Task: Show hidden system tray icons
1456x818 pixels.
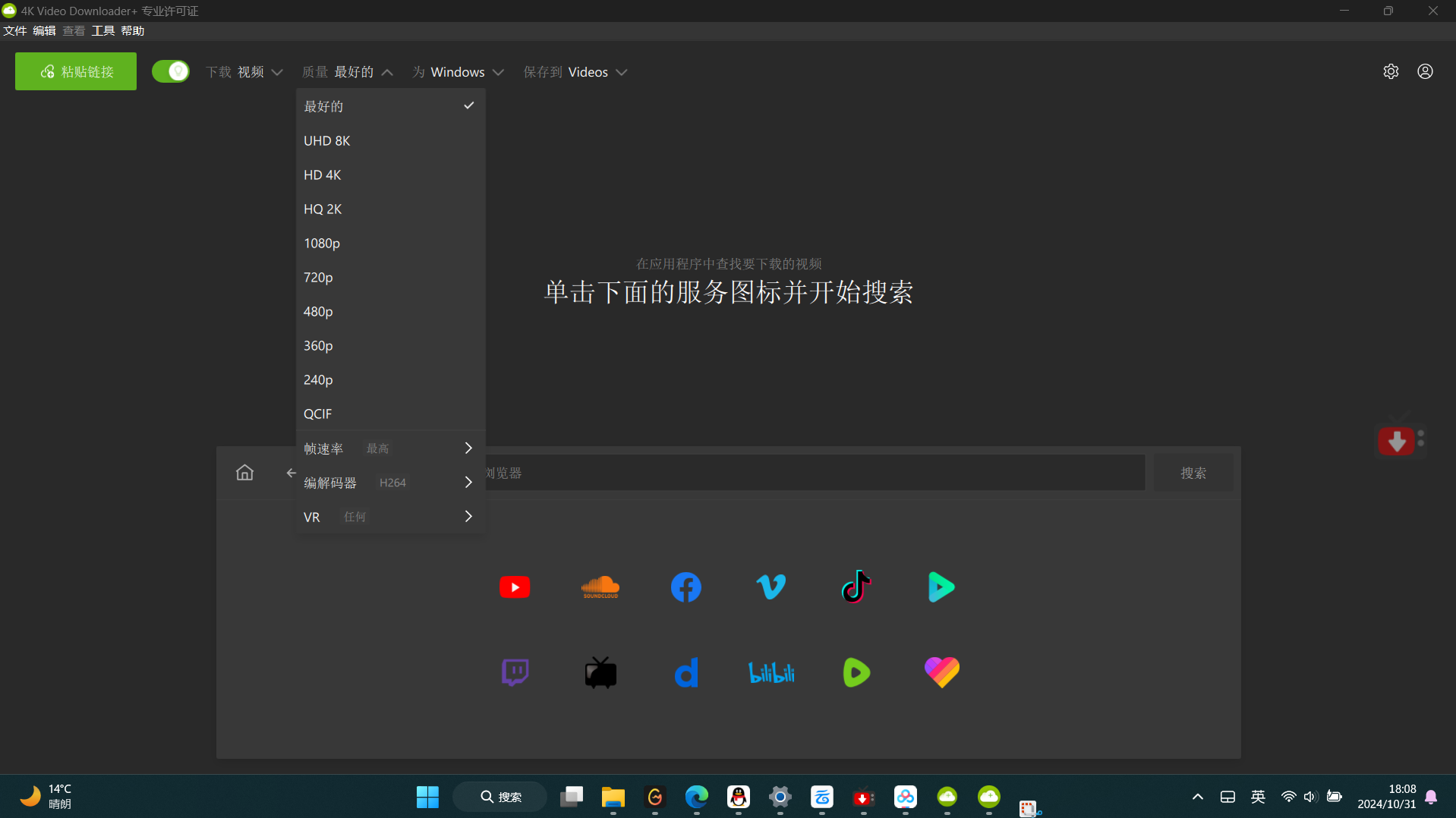Action: point(1197,797)
